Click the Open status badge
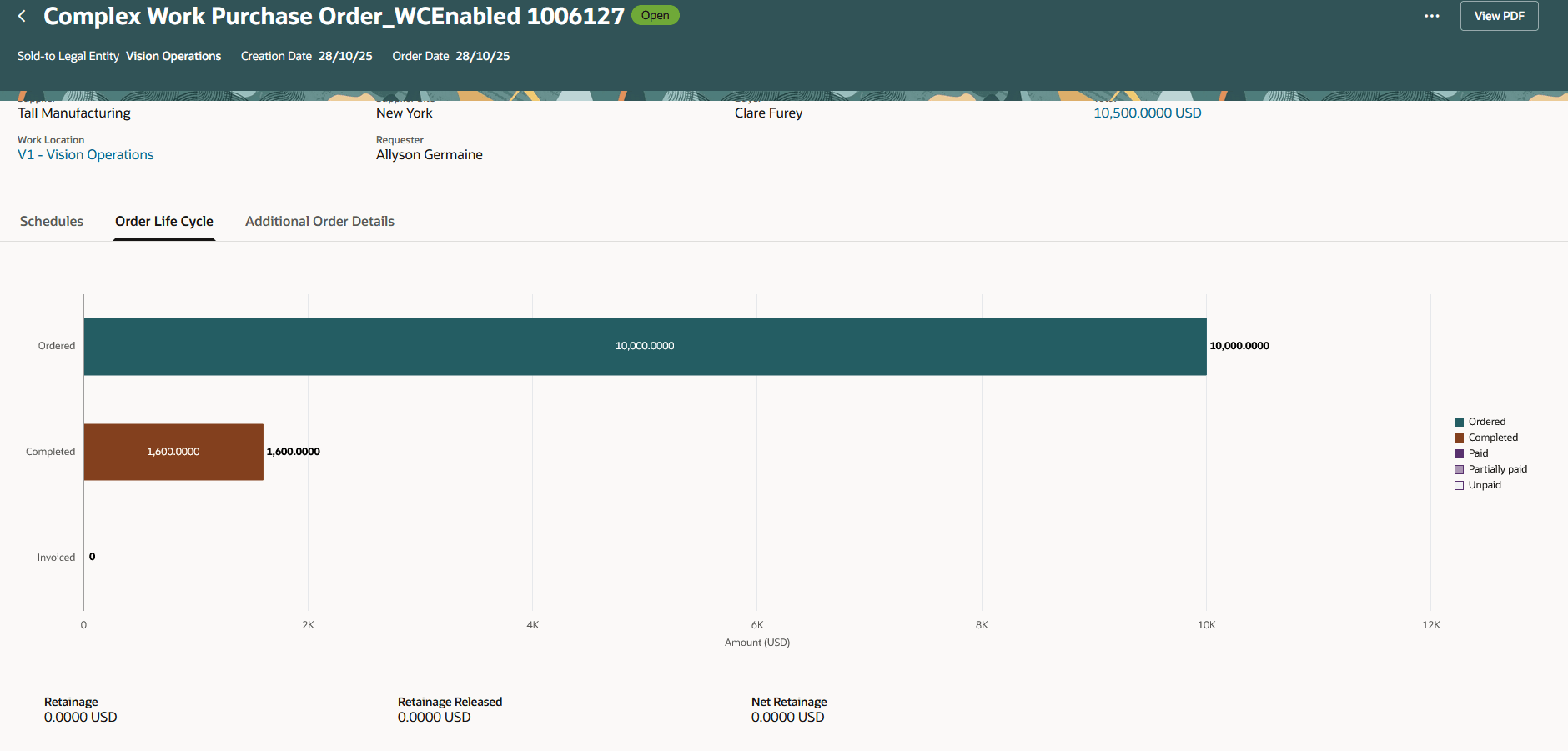Image resolution: width=1568 pixels, height=751 pixels. [x=656, y=15]
